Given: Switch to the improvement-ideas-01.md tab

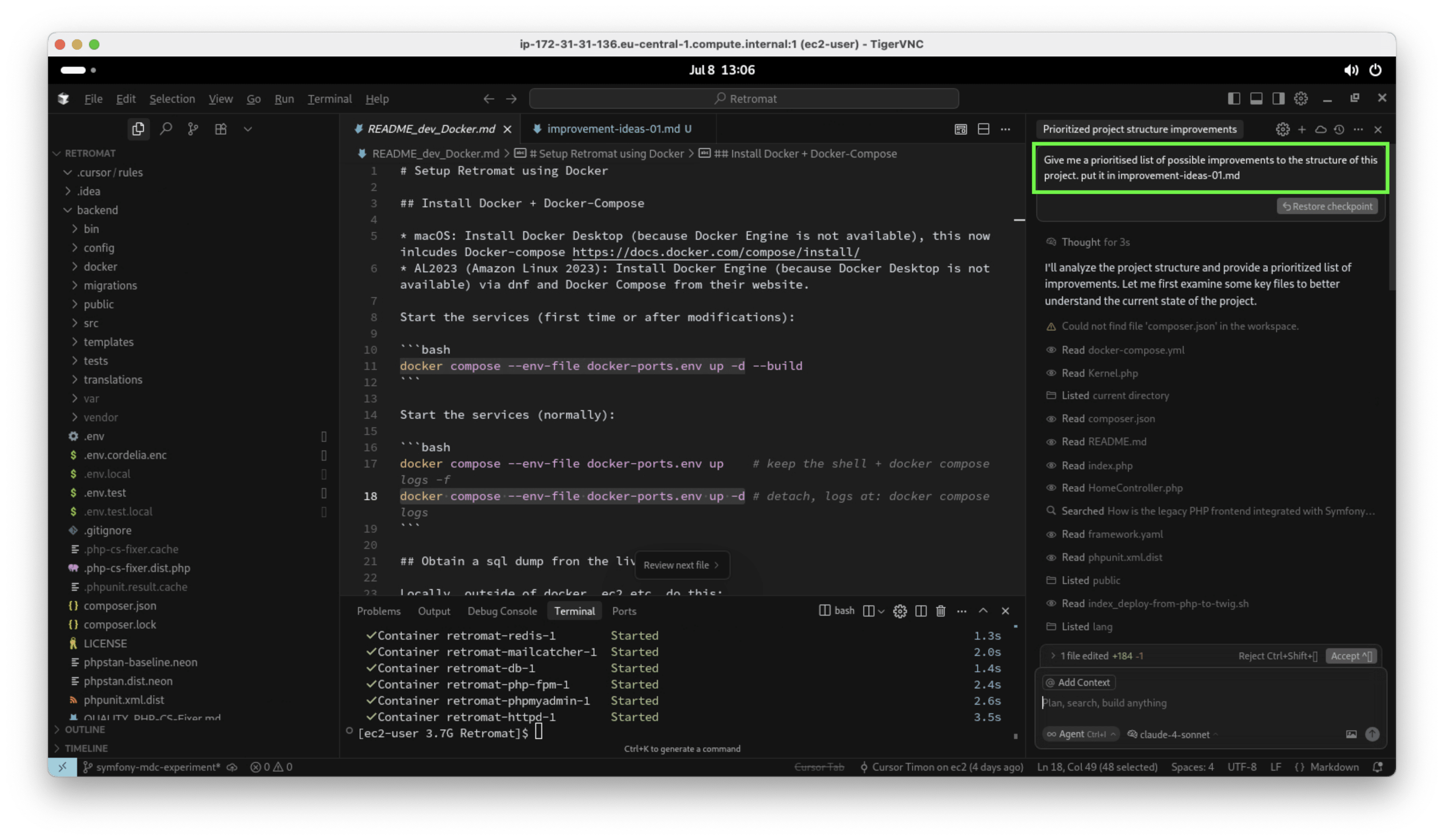Looking at the screenshot, I should point(612,129).
